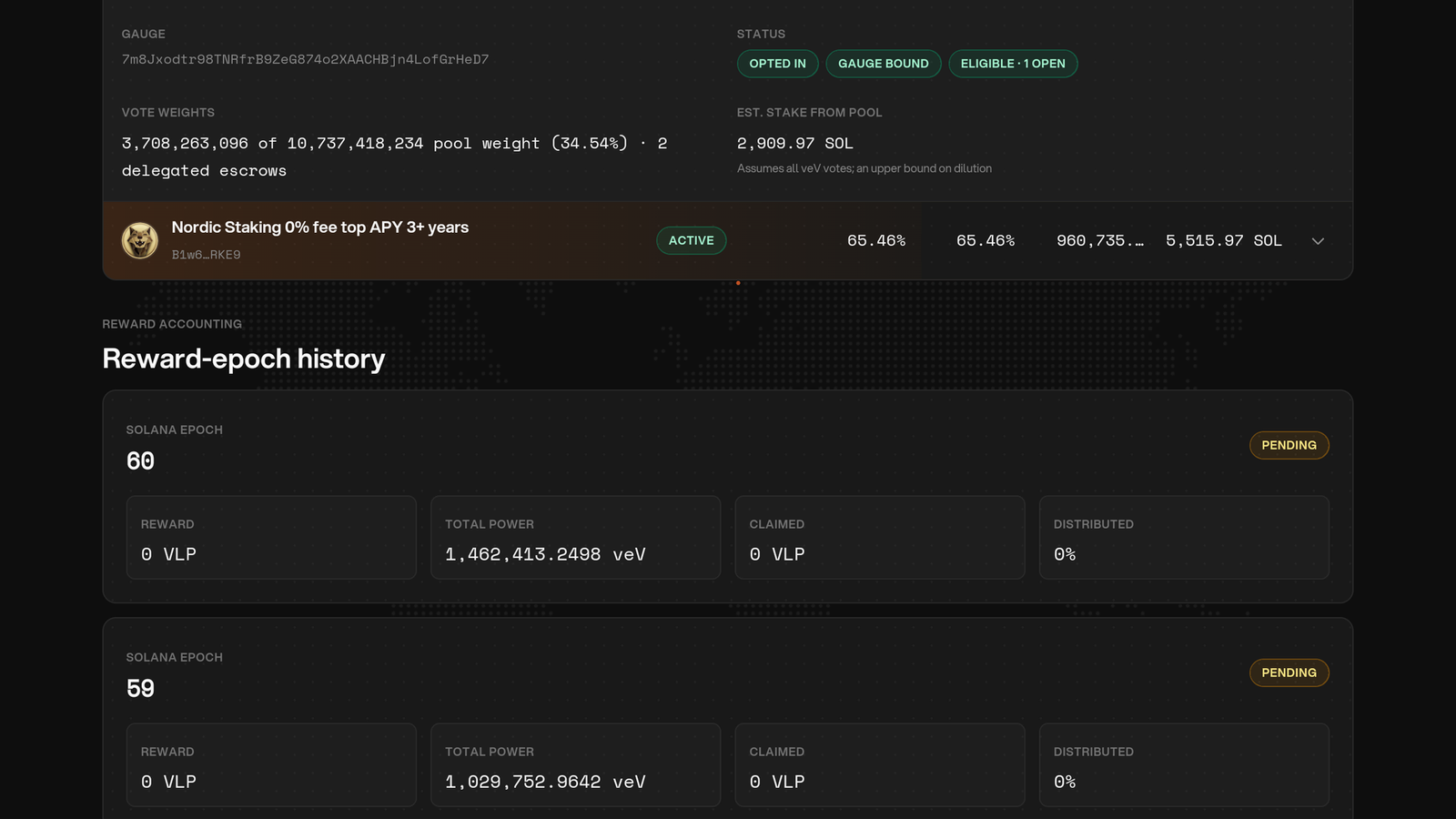This screenshot has height=819, width=1456.
Task: Click total power 1,462,413.2498 veV
Action: pyautogui.click(x=545, y=554)
